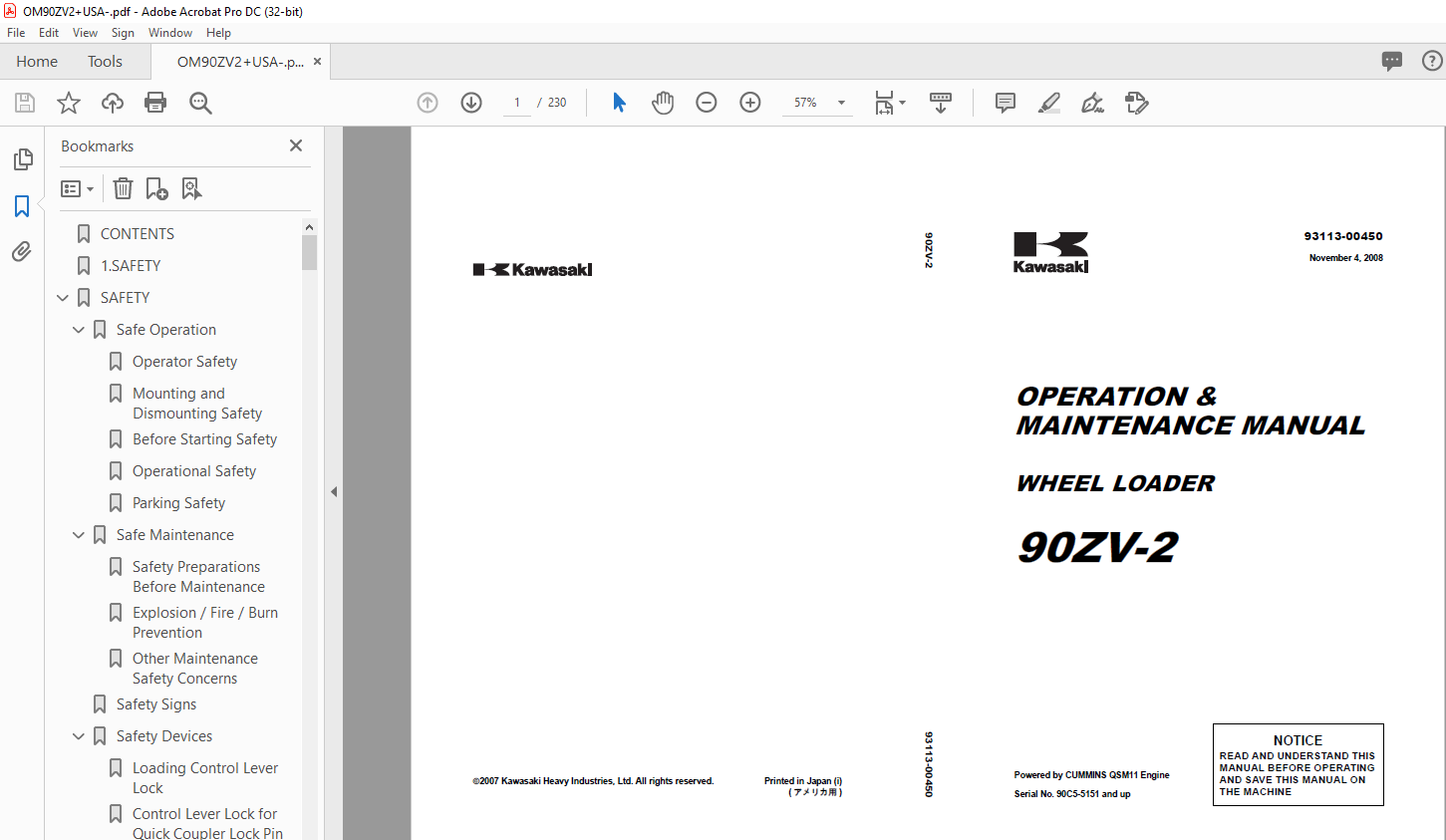Zoom in with the plus button
This screenshot has width=1446, height=840.
click(x=750, y=103)
